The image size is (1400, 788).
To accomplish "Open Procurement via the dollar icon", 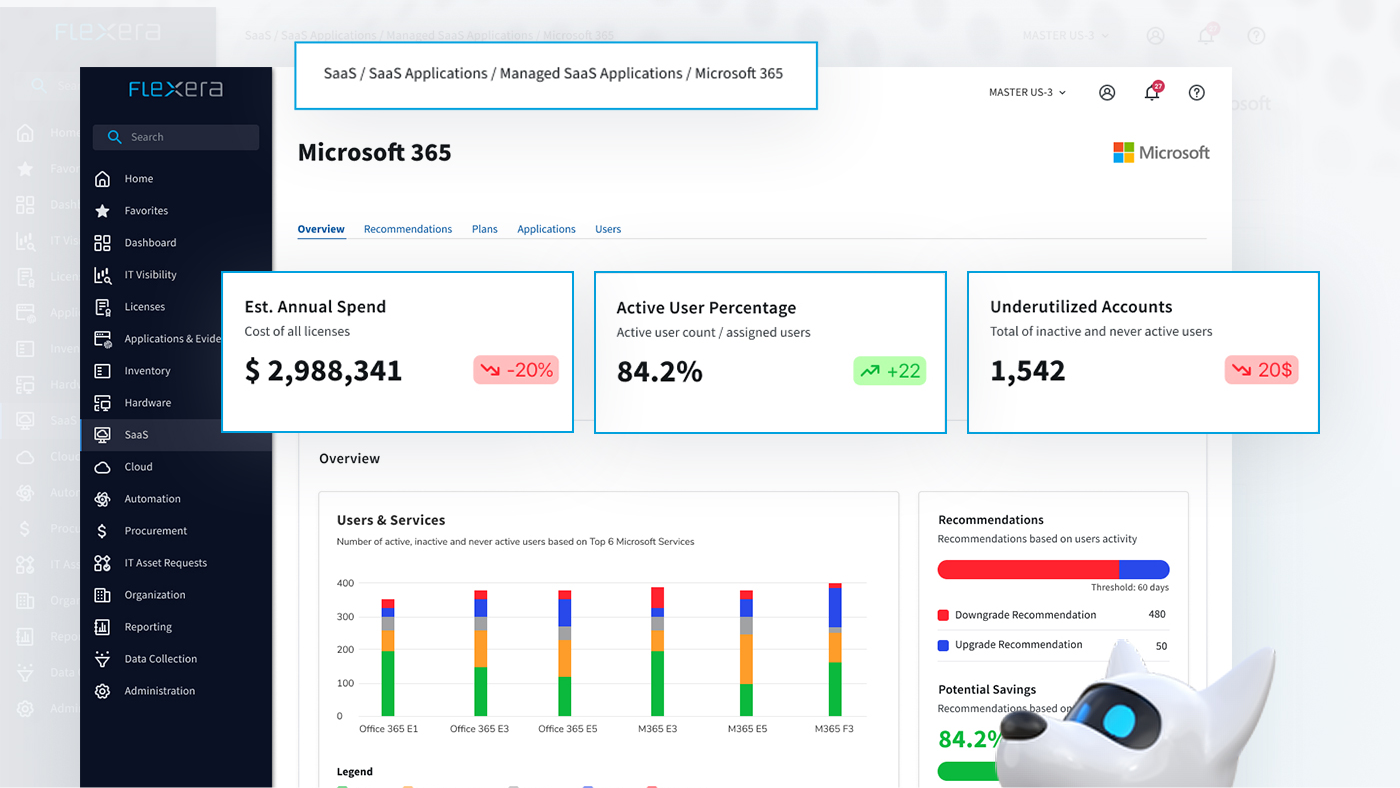I will pos(102,531).
